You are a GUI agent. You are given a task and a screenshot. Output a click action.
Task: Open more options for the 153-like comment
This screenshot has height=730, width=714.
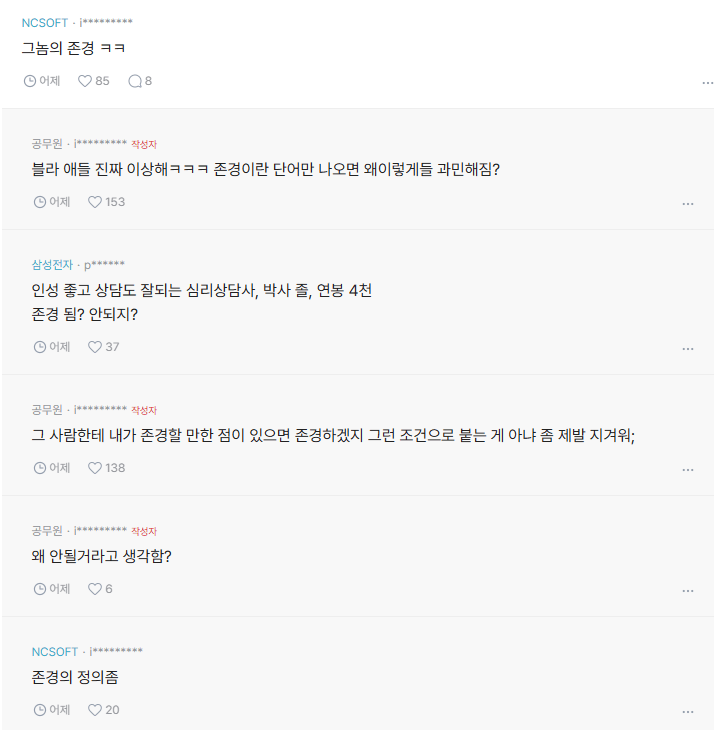(x=687, y=204)
